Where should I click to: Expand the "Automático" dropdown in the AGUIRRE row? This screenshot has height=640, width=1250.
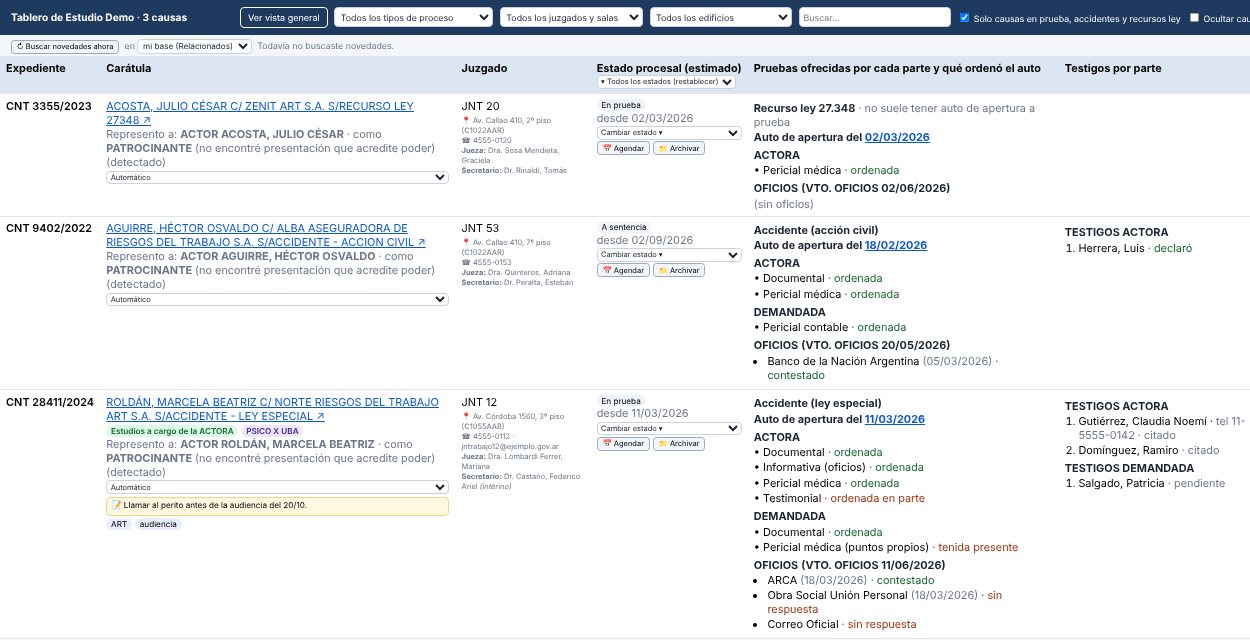pyautogui.click(x=277, y=299)
